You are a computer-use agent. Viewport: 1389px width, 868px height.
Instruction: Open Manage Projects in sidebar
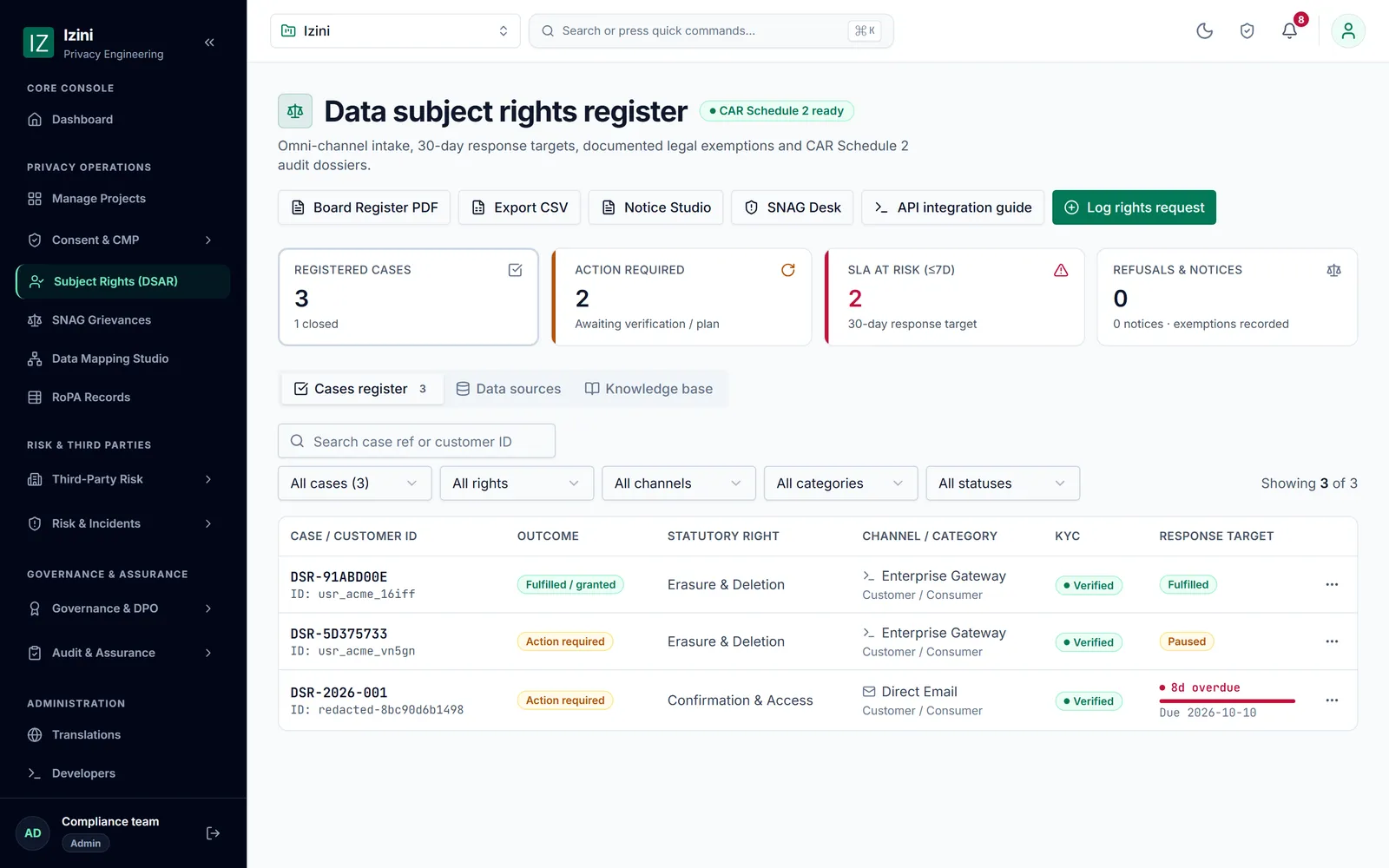click(123, 199)
